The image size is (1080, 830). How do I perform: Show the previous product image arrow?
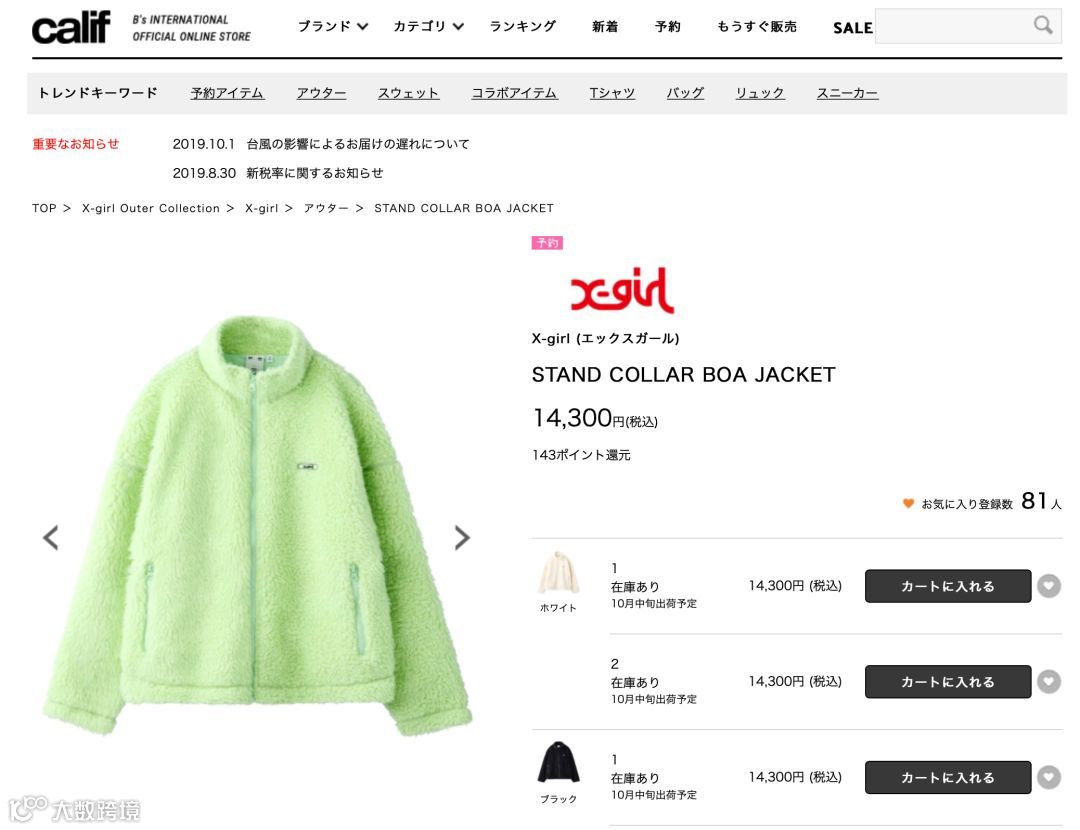(50, 537)
